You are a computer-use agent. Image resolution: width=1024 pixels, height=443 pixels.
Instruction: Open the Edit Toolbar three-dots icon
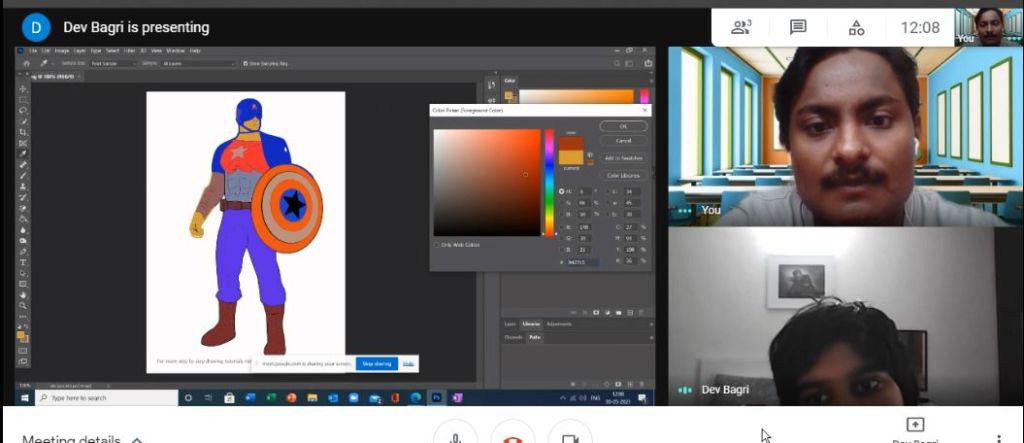tap(23, 316)
